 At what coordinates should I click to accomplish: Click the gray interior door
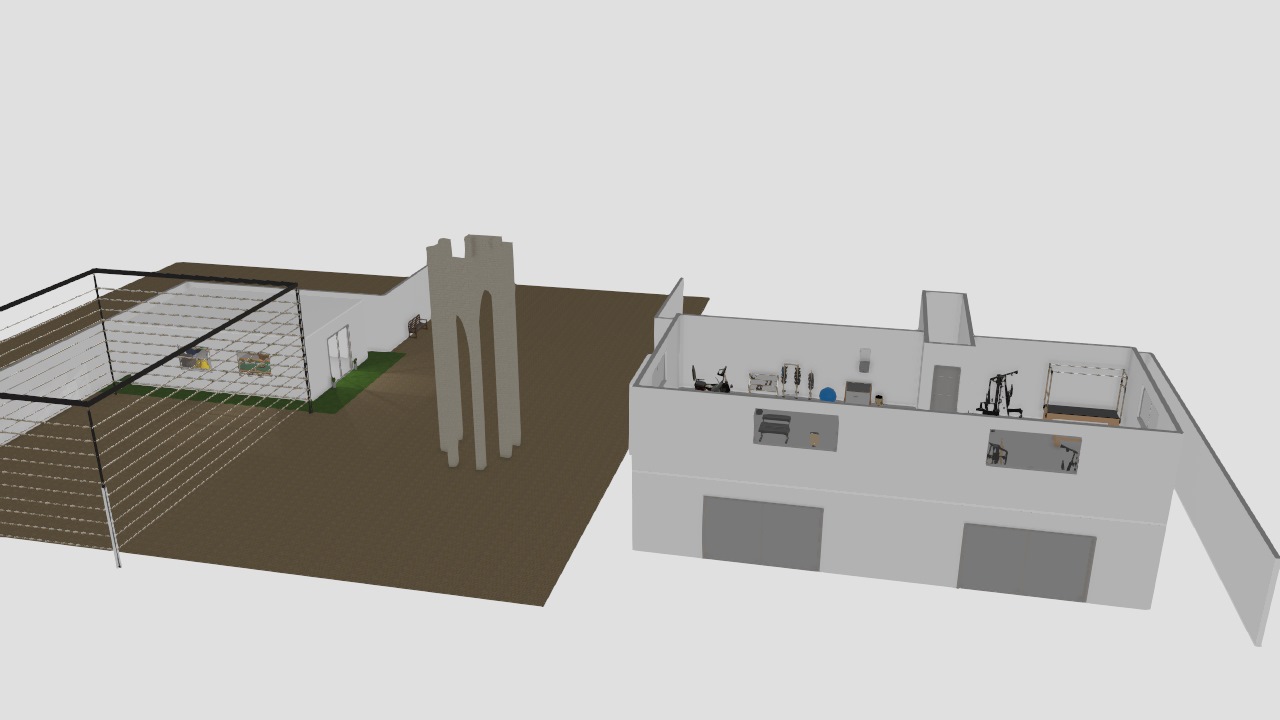click(945, 389)
